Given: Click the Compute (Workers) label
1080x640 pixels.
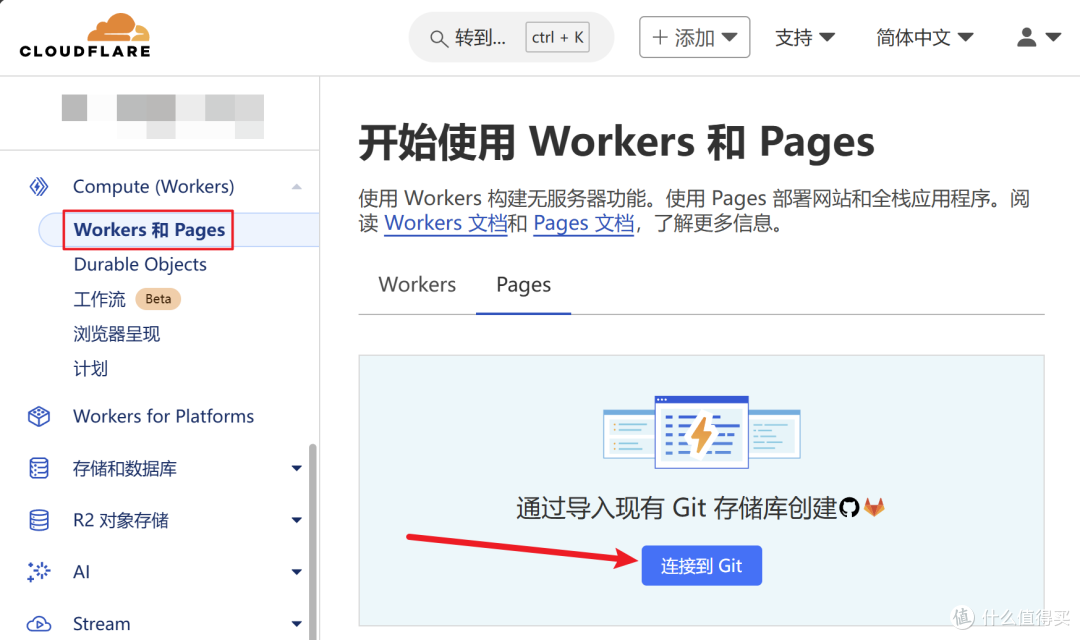Looking at the screenshot, I should tap(154, 187).
